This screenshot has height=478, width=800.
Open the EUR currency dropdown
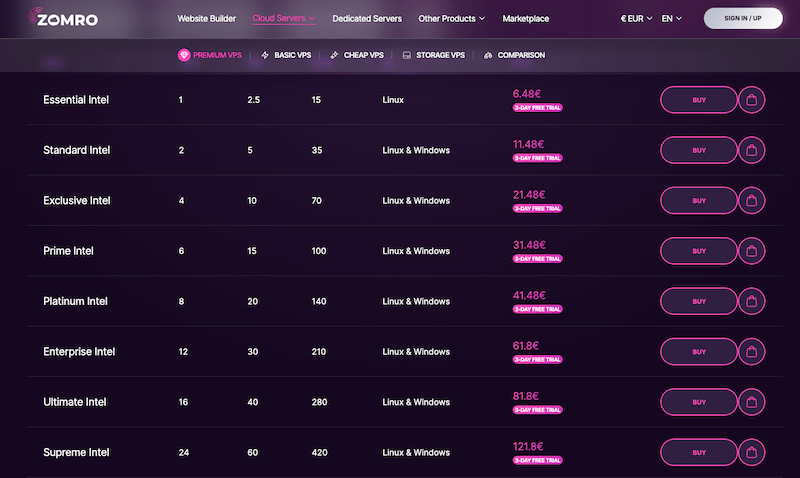point(636,18)
